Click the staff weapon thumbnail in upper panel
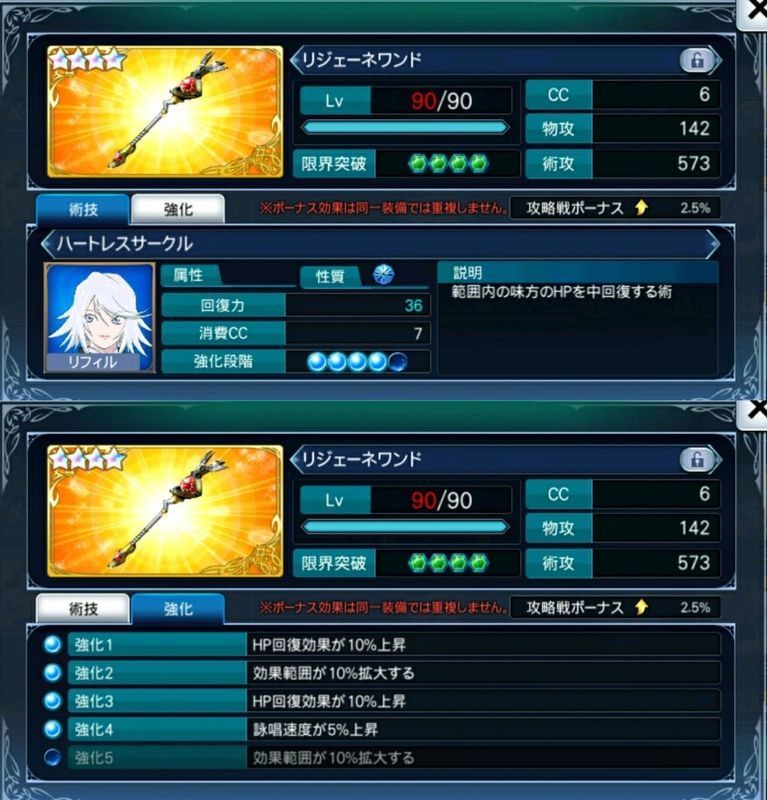Screen dimensions: 767x800 (165, 112)
